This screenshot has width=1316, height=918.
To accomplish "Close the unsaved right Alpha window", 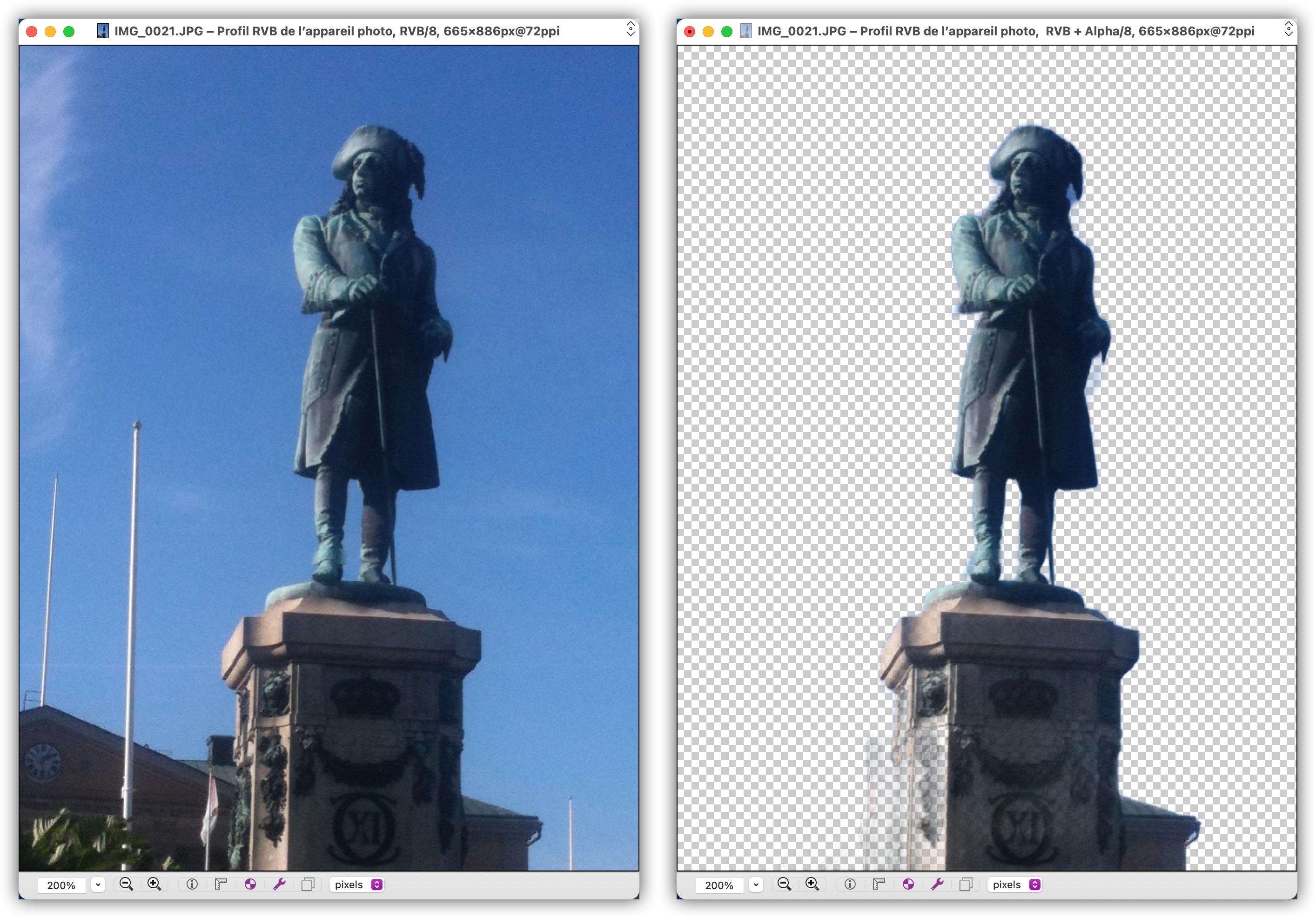I will coord(690,32).
